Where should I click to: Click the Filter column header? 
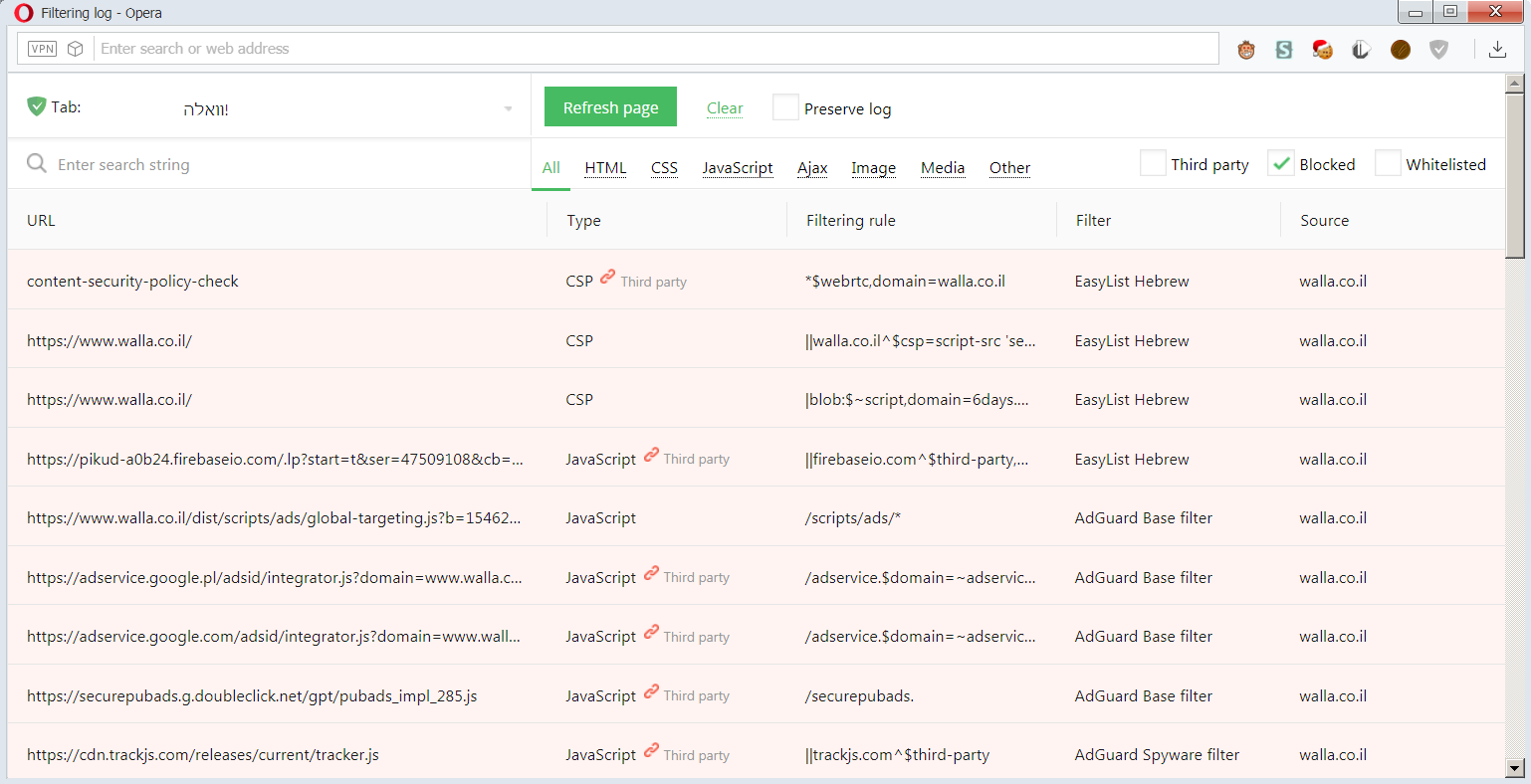coord(1093,220)
